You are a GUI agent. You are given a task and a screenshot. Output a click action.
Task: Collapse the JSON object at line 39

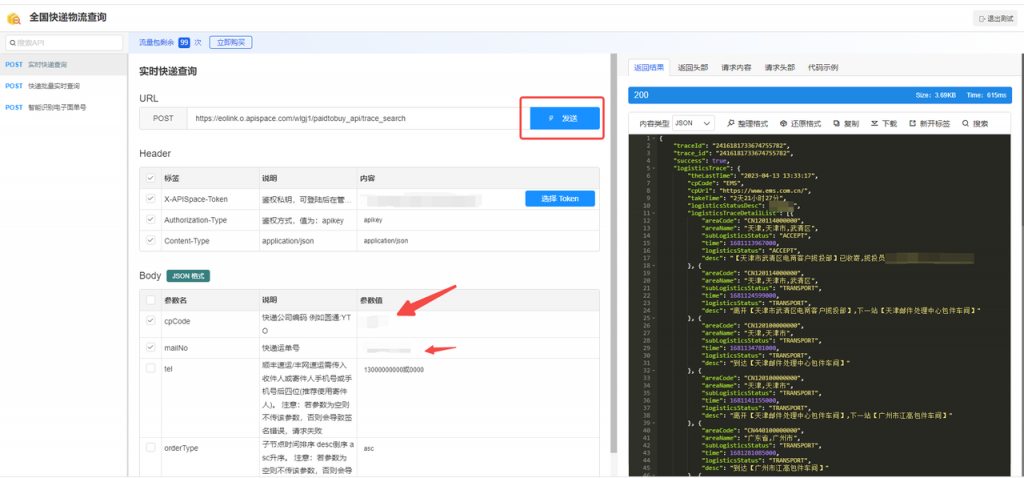(x=656, y=423)
